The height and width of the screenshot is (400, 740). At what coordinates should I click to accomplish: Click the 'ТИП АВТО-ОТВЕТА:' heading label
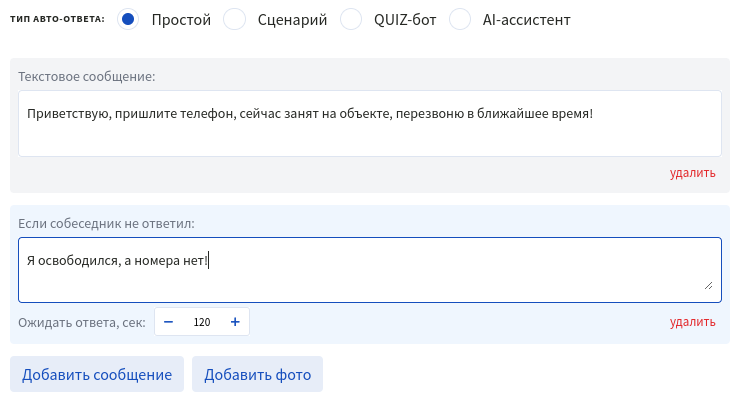pos(57,19)
